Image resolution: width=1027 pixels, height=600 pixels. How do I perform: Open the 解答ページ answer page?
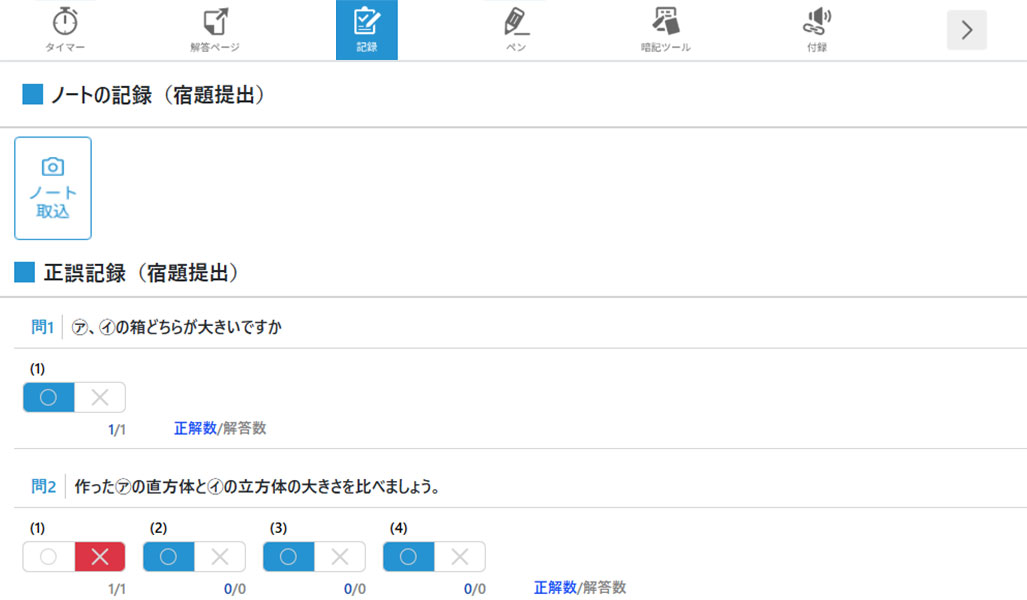point(214,28)
